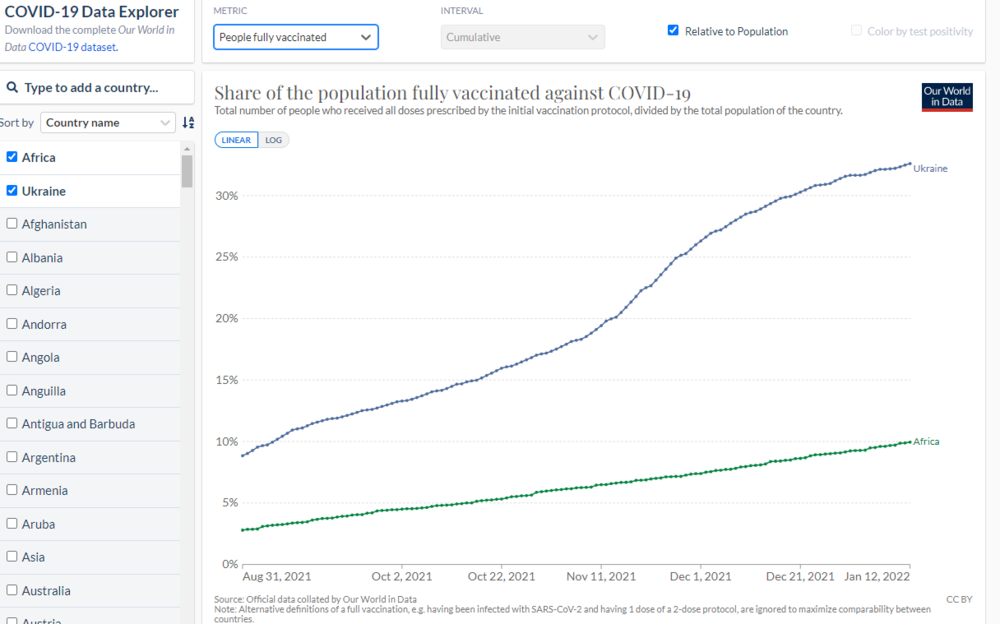
Task: Open the Interval Cumulative dropdown
Action: coord(523,38)
